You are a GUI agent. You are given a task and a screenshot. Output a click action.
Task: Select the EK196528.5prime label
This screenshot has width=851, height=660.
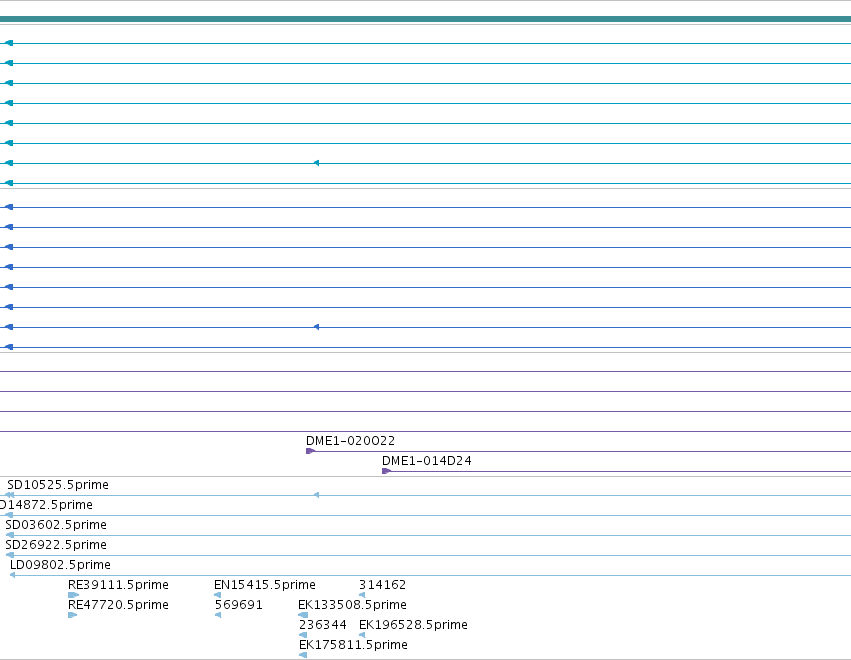click(413, 625)
